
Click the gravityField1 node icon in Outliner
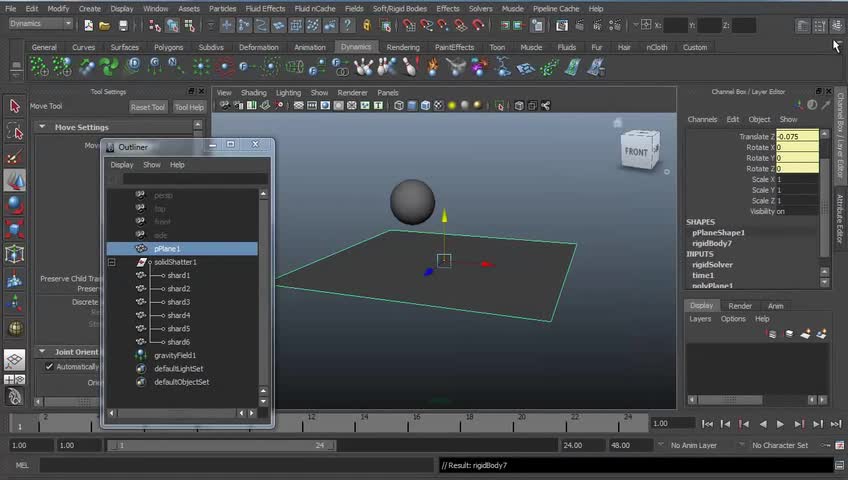tap(141, 355)
